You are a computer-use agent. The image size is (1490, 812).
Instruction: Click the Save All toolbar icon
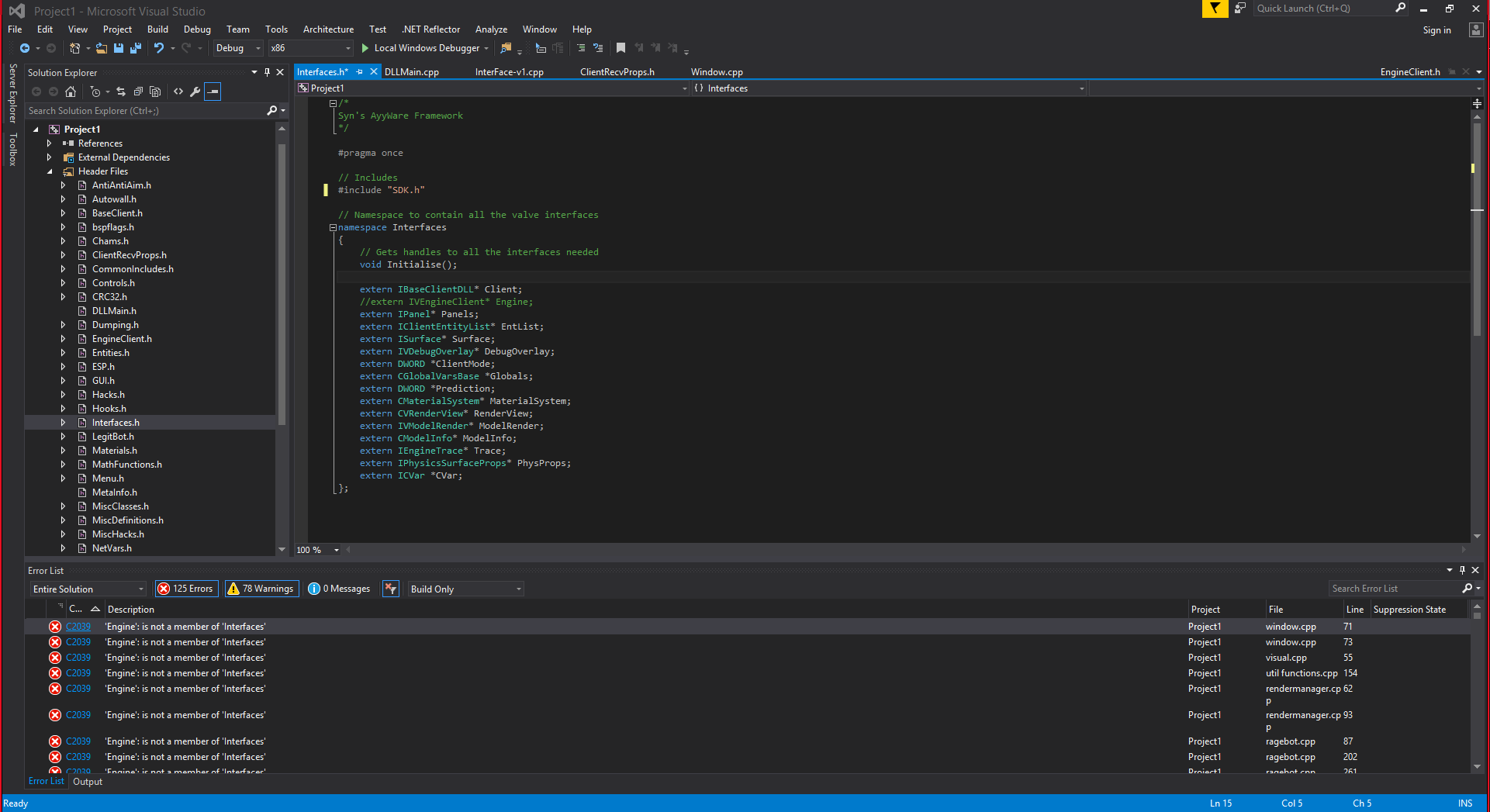135,48
